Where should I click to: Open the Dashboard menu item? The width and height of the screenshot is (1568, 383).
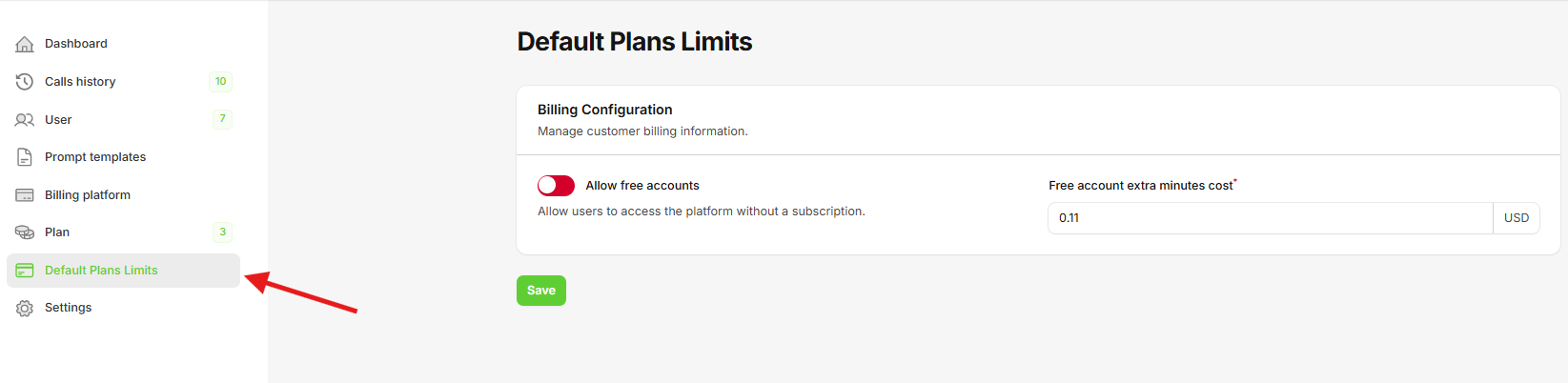(76, 44)
